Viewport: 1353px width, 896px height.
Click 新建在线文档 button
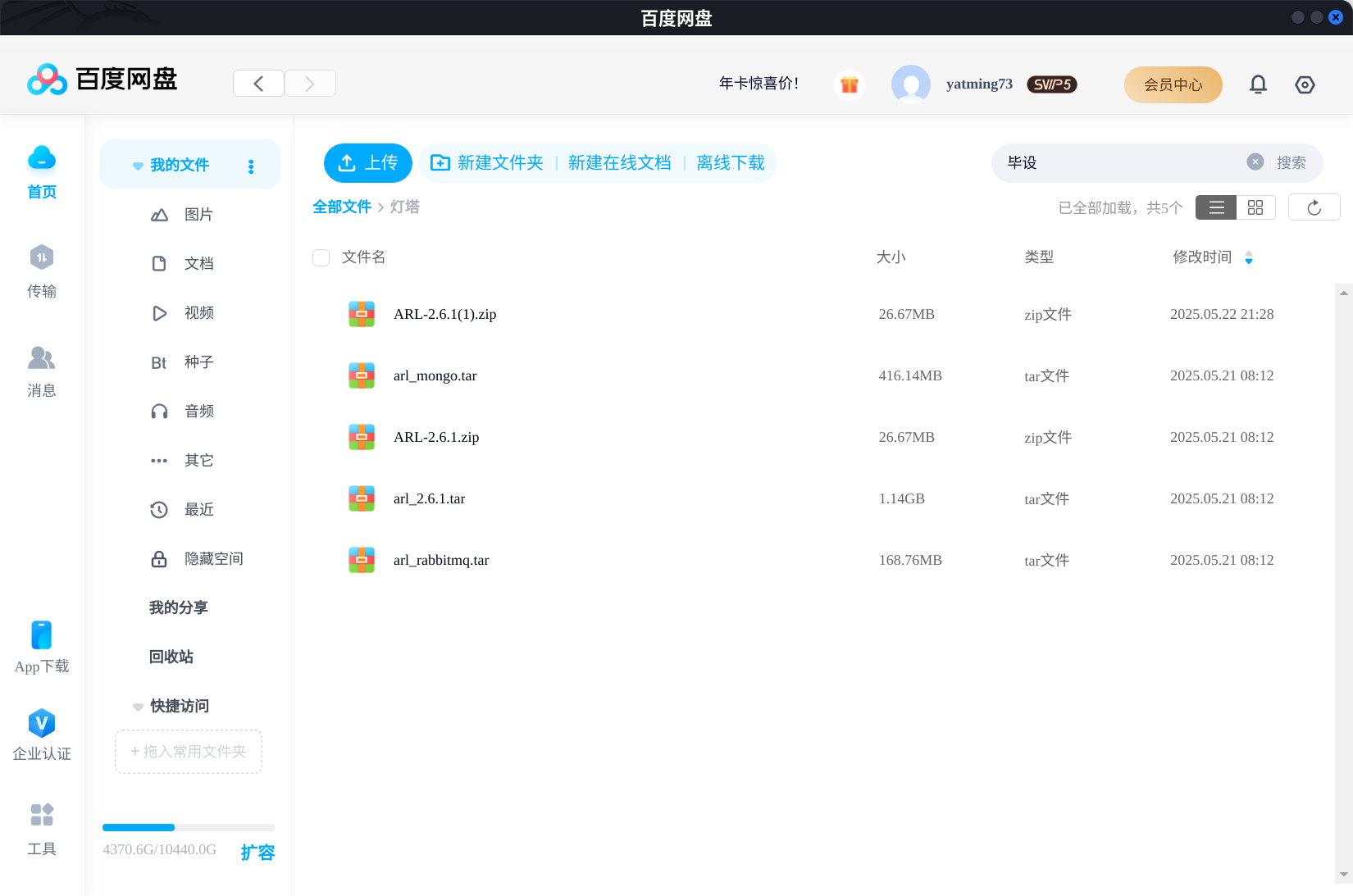click(620, 163)
